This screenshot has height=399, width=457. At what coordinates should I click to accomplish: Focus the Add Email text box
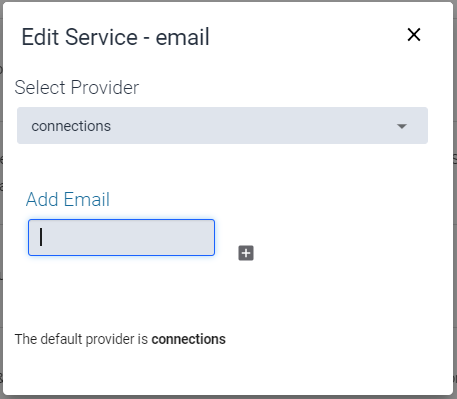121,238
